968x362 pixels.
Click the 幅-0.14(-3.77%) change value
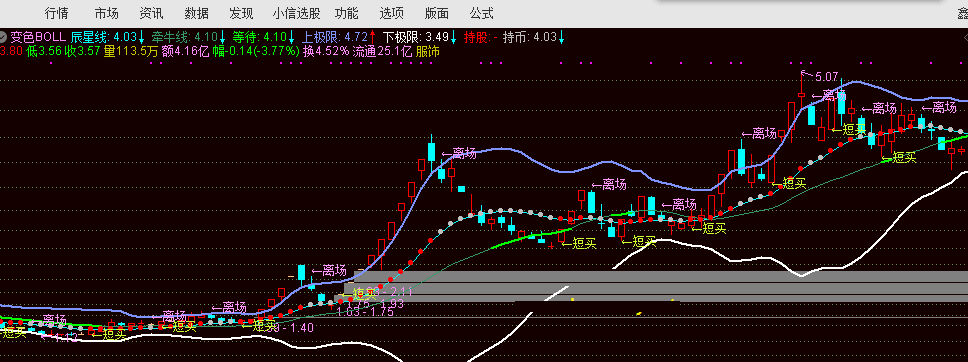coord(257,51)
